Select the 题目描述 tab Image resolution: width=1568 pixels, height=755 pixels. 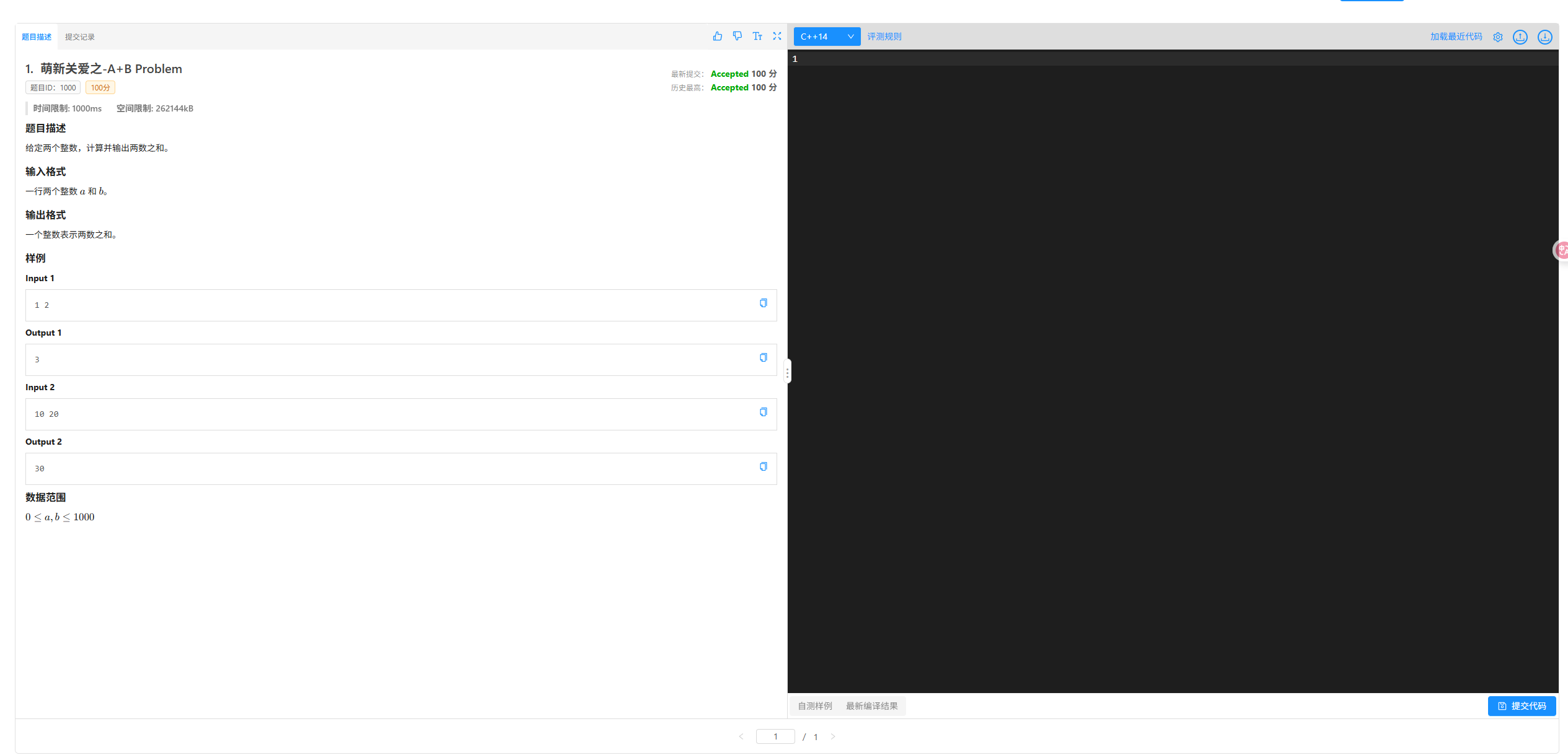pyautogui.click(x=37, y=37)
